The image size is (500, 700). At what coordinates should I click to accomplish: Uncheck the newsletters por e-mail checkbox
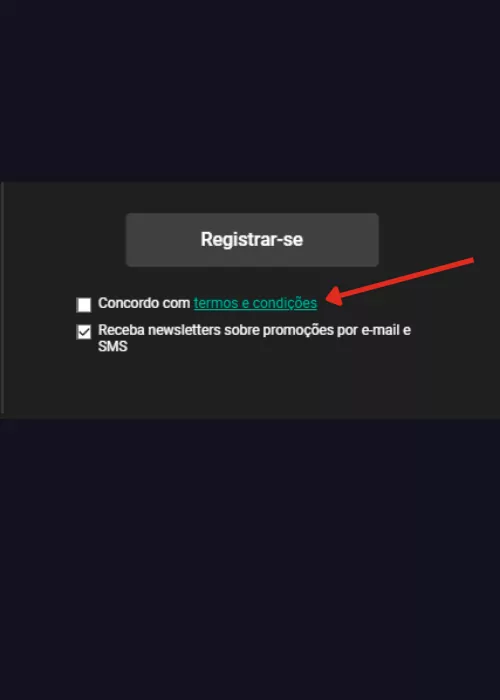click(x=84, y=332)
